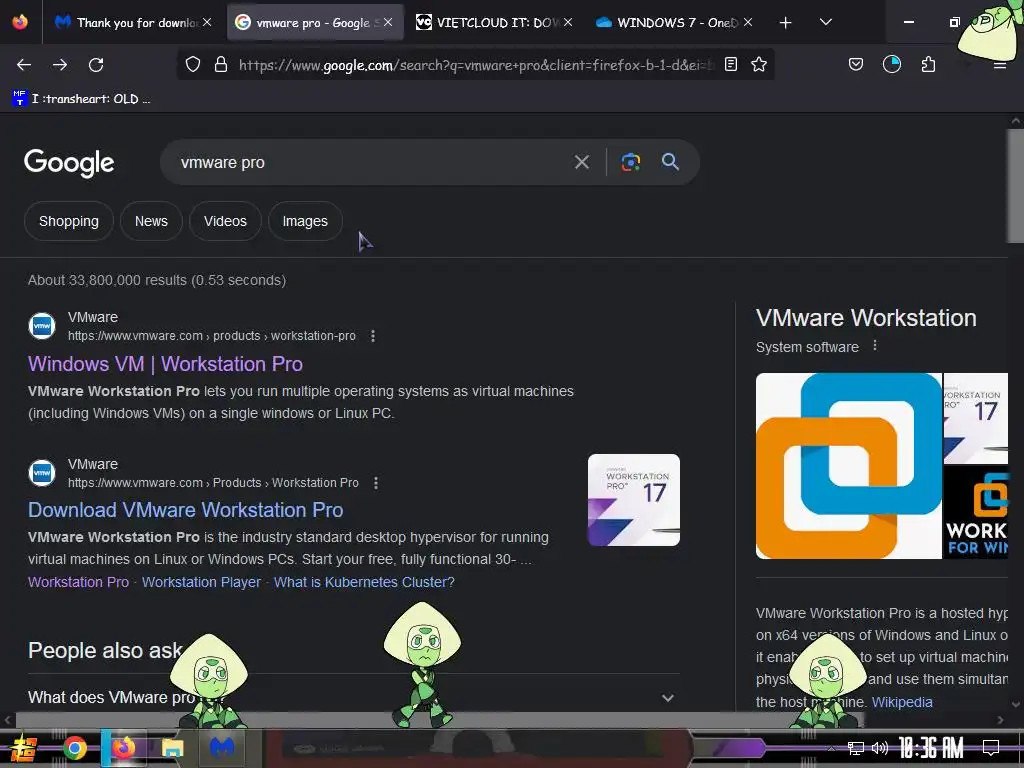The image size is (1024, 768).
Task: Close the WINDOWS 7 OneDrive tab
Action: point(748,22)
